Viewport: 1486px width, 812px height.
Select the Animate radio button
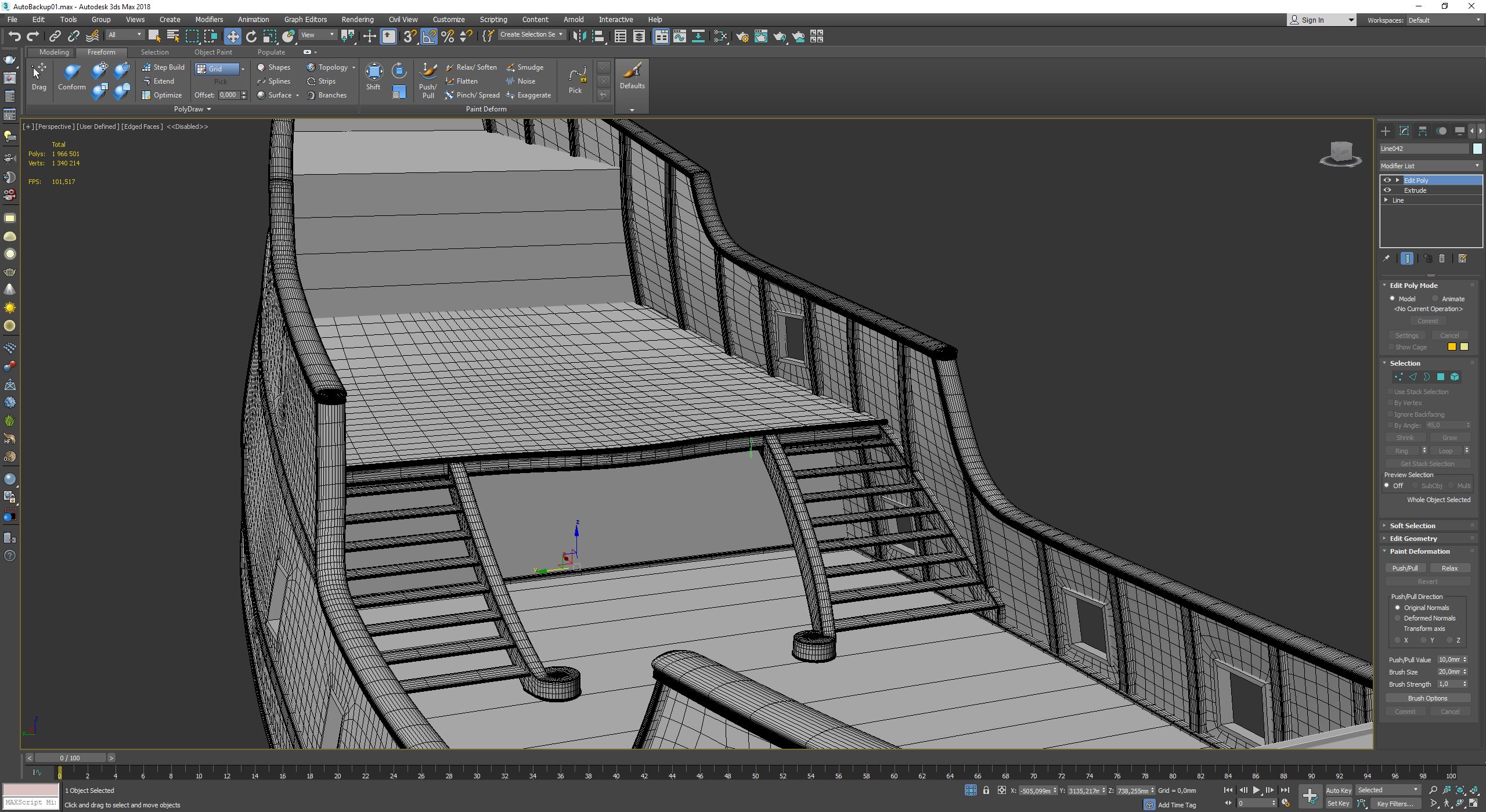pyautogui.click(x=1435, y=299)
